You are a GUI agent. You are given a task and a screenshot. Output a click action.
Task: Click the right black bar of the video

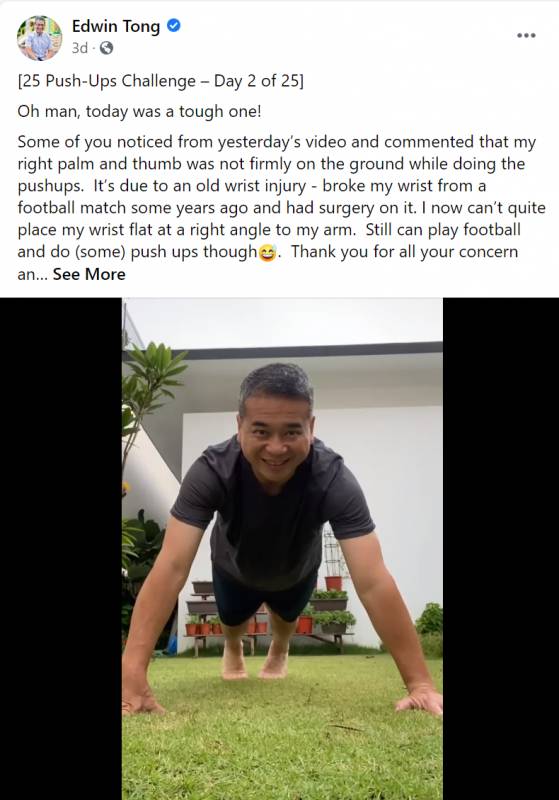(x=501, y=548)
